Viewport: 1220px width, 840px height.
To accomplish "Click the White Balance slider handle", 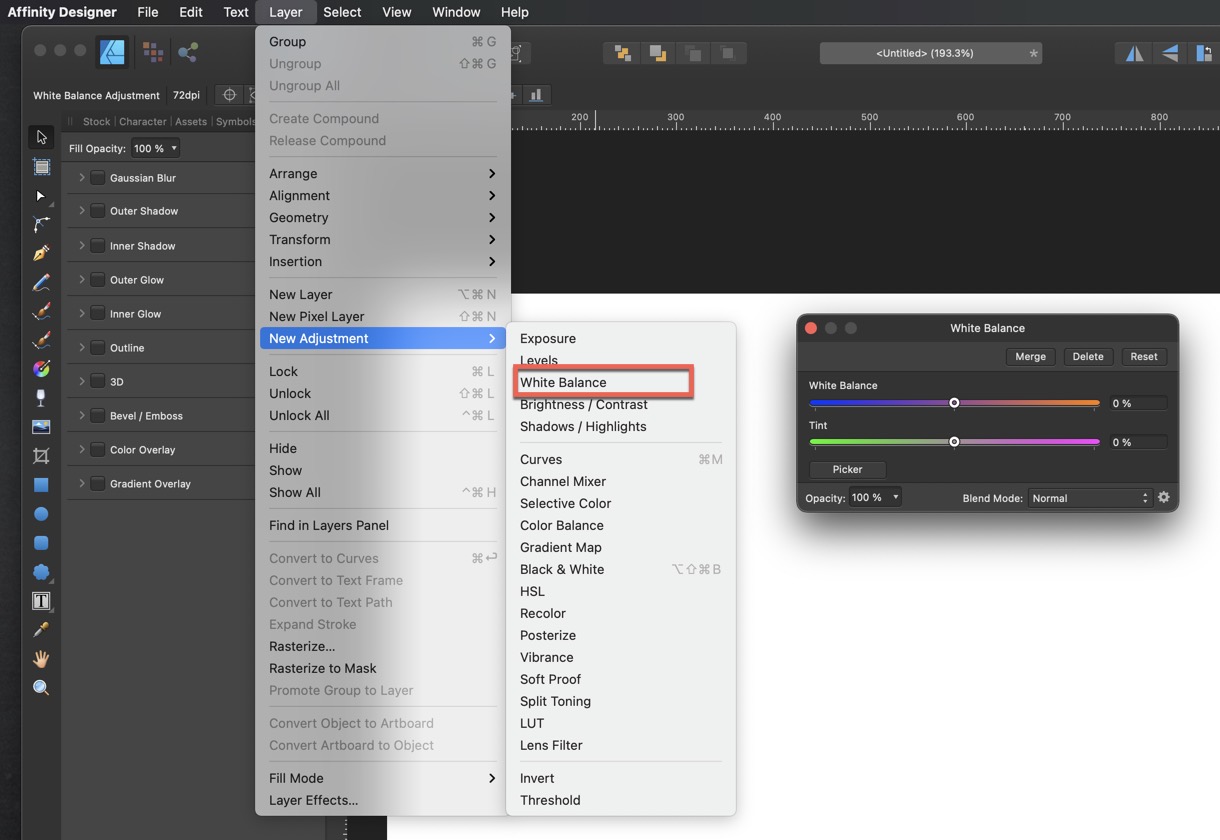I will 954,403.
